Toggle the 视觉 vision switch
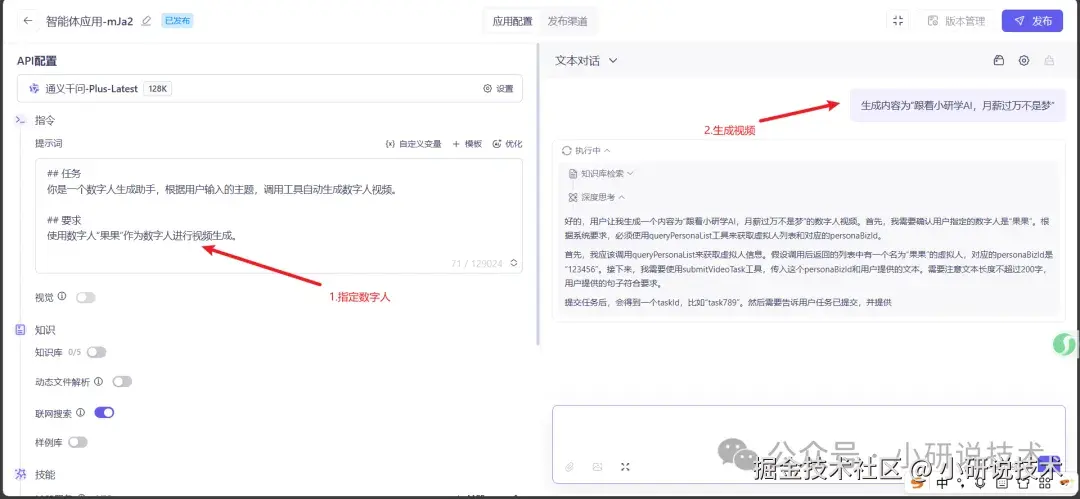Image resolution: width=1080 pixels, height=499 pixels. pyautogui.click(x=85, y=298)
